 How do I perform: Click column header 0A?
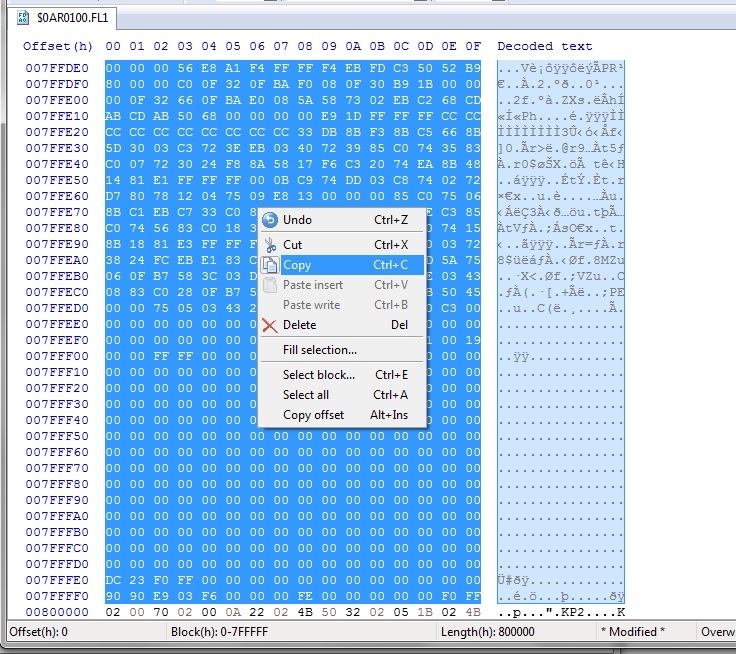pos(353,46)
